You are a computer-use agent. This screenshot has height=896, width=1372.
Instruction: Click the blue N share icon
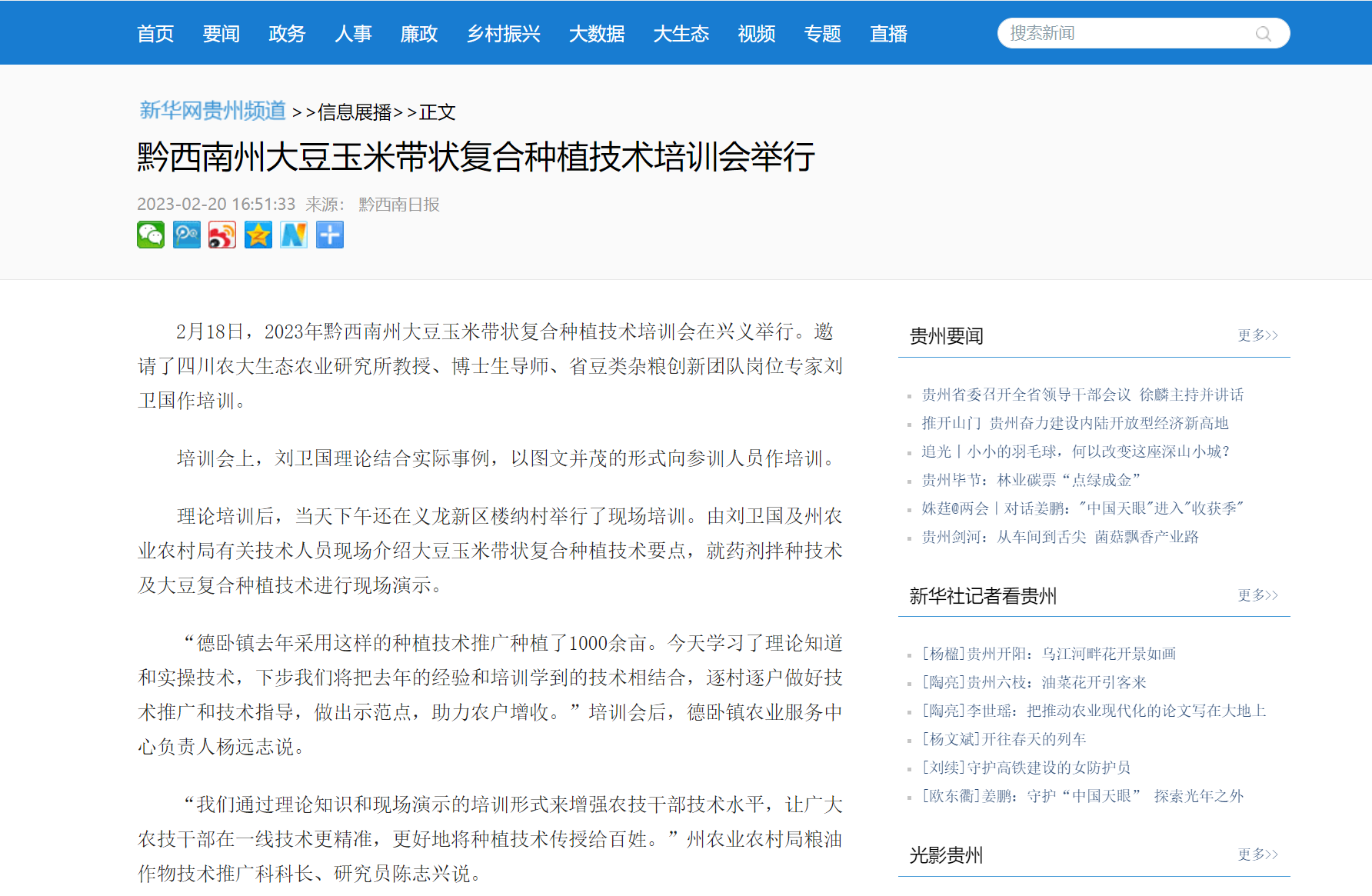pos(294,235)
